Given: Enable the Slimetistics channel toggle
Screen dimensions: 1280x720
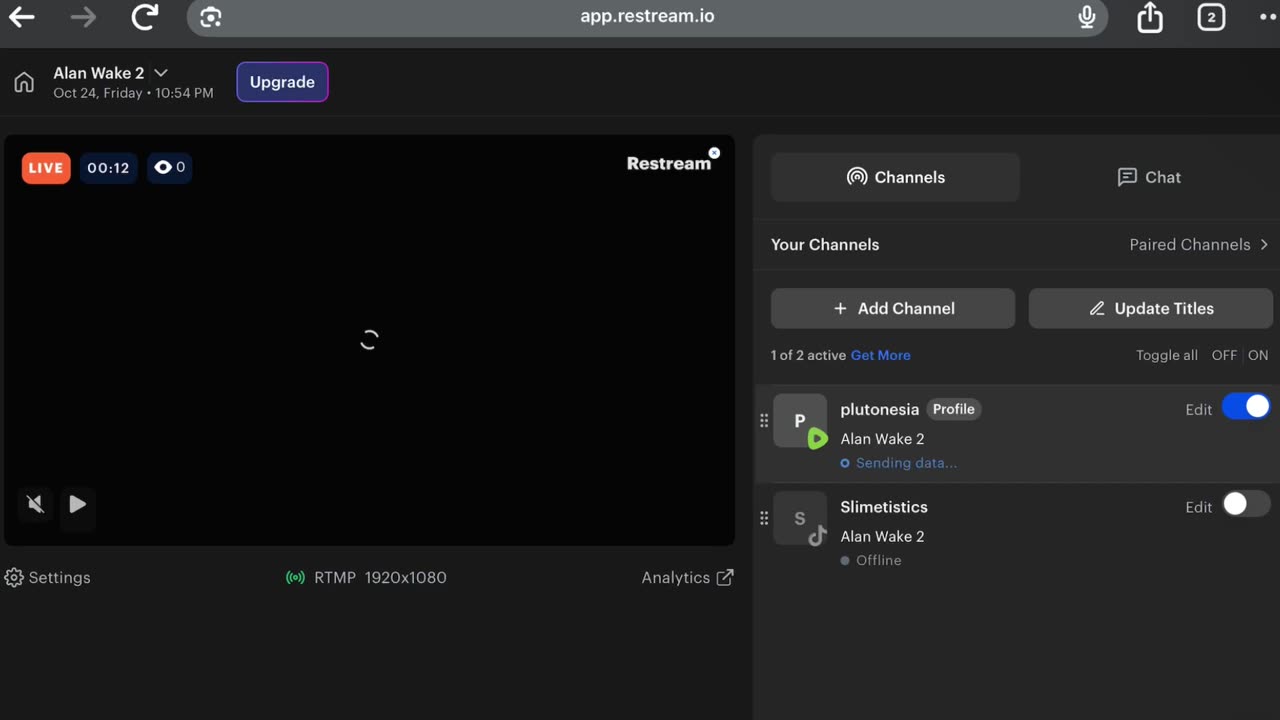Looking at the screenshot, I should [1246, 504].
